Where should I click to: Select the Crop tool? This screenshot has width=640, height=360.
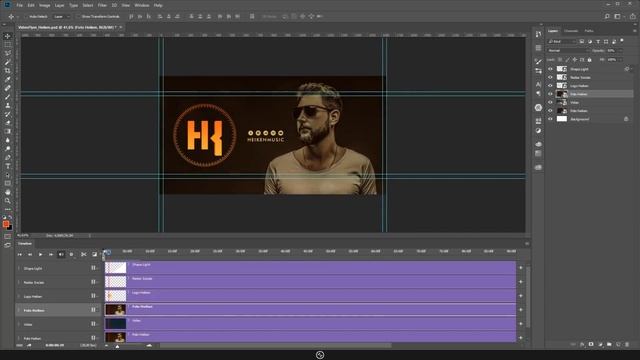7,71
